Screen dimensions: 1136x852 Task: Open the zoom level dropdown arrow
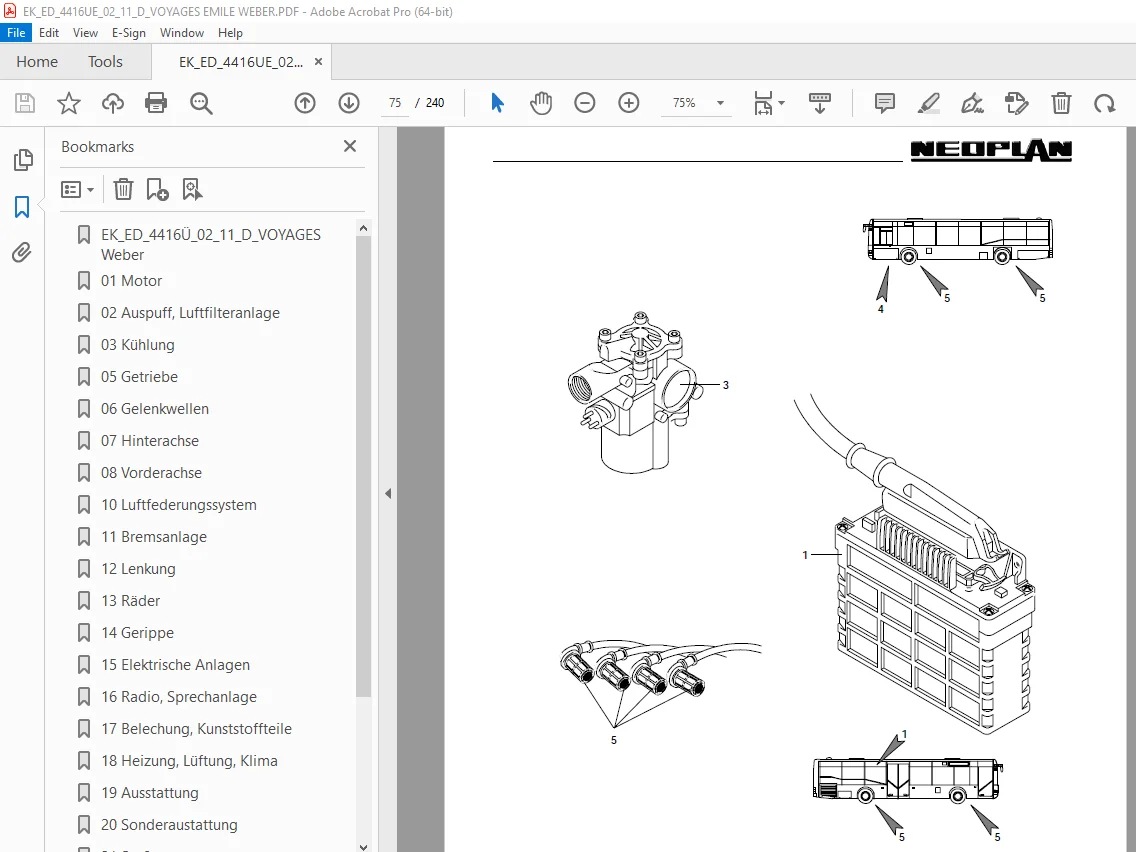720,103
